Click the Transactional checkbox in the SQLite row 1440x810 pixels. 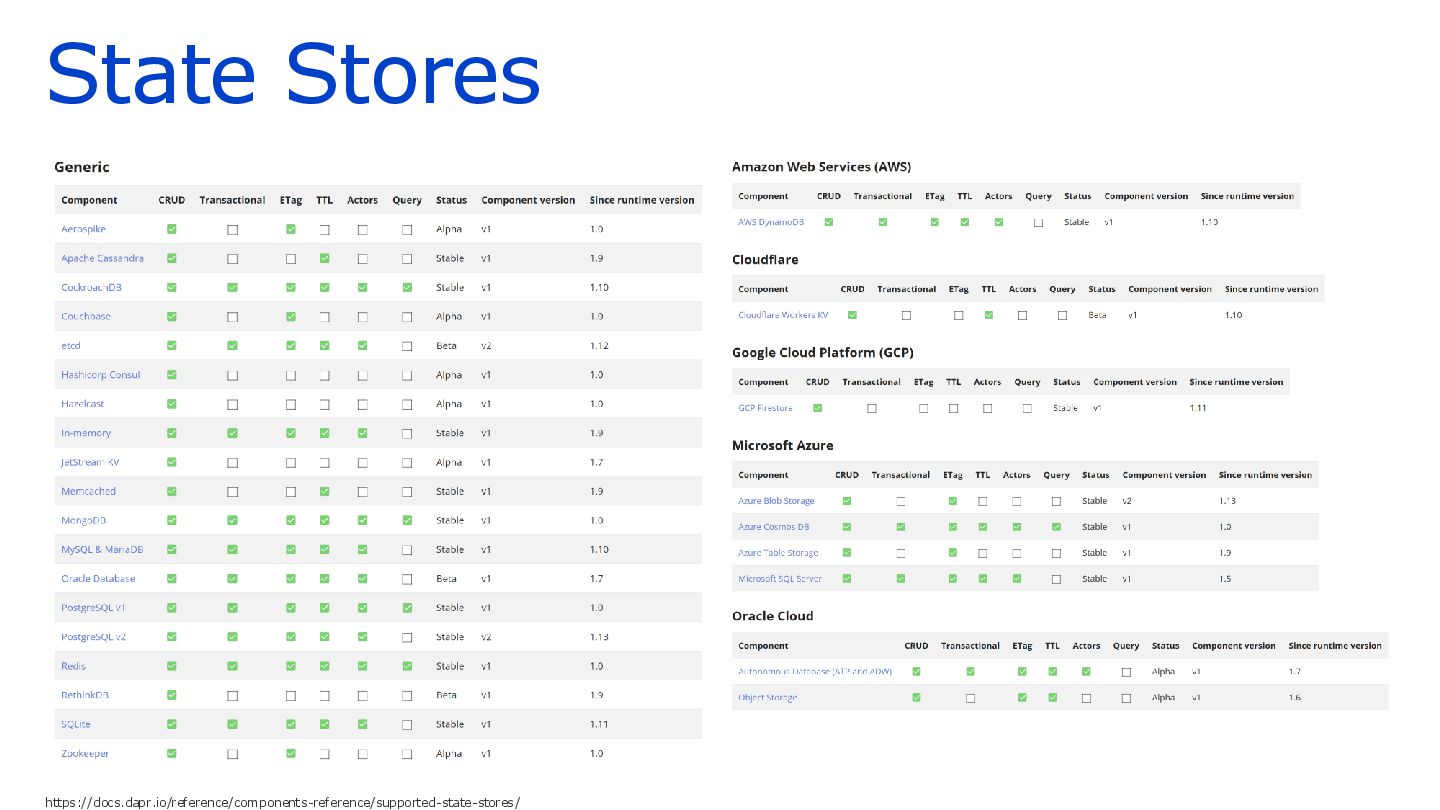click(x=232, y=724)
